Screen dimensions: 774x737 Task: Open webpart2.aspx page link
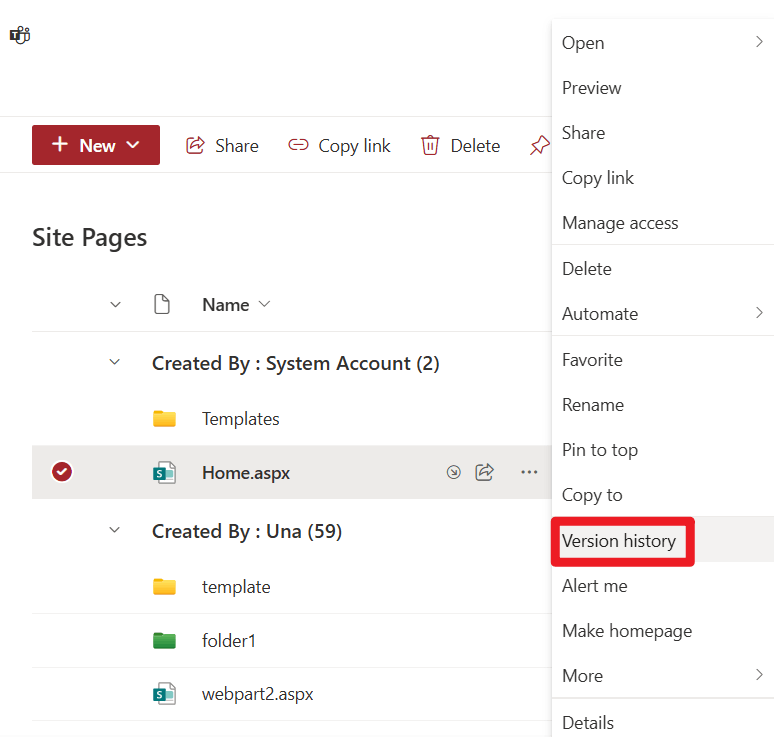click(257, 694)
